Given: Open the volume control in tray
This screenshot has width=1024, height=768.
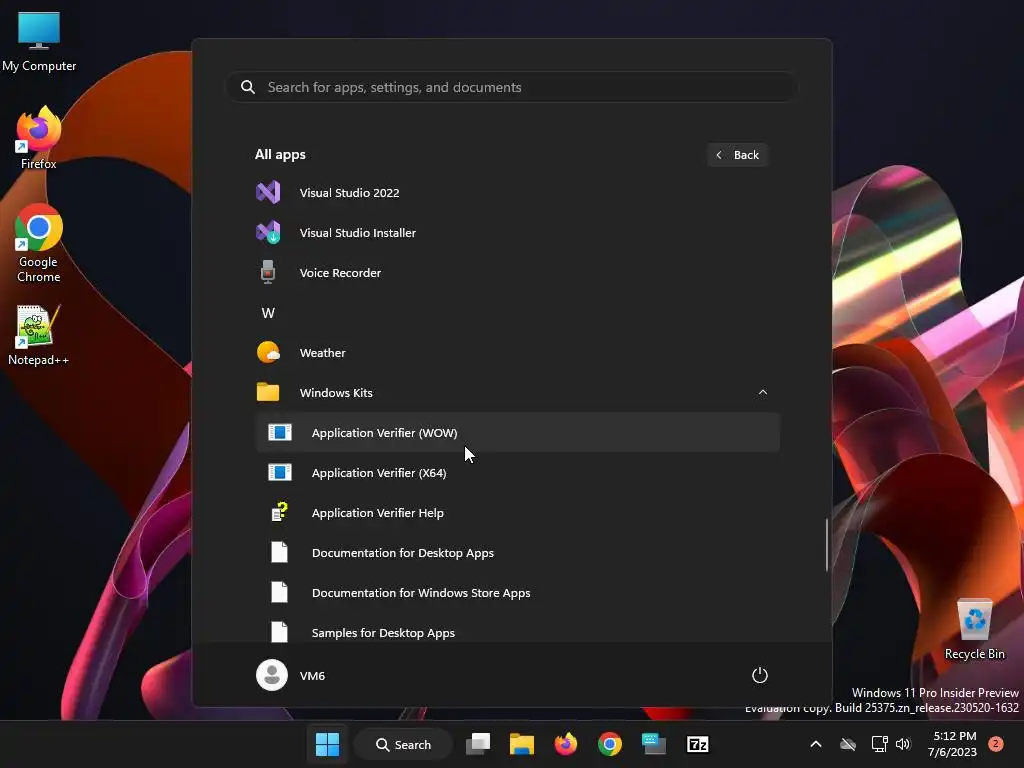Looking at the screenshot, I should click(903, 744).
